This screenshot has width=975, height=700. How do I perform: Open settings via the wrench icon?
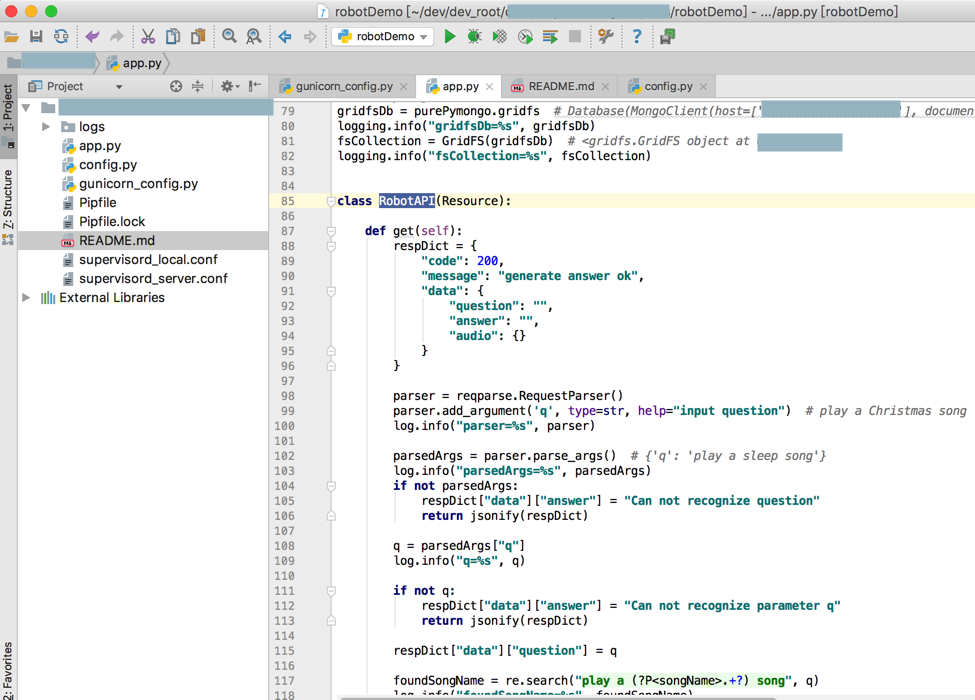coord(606,37)
